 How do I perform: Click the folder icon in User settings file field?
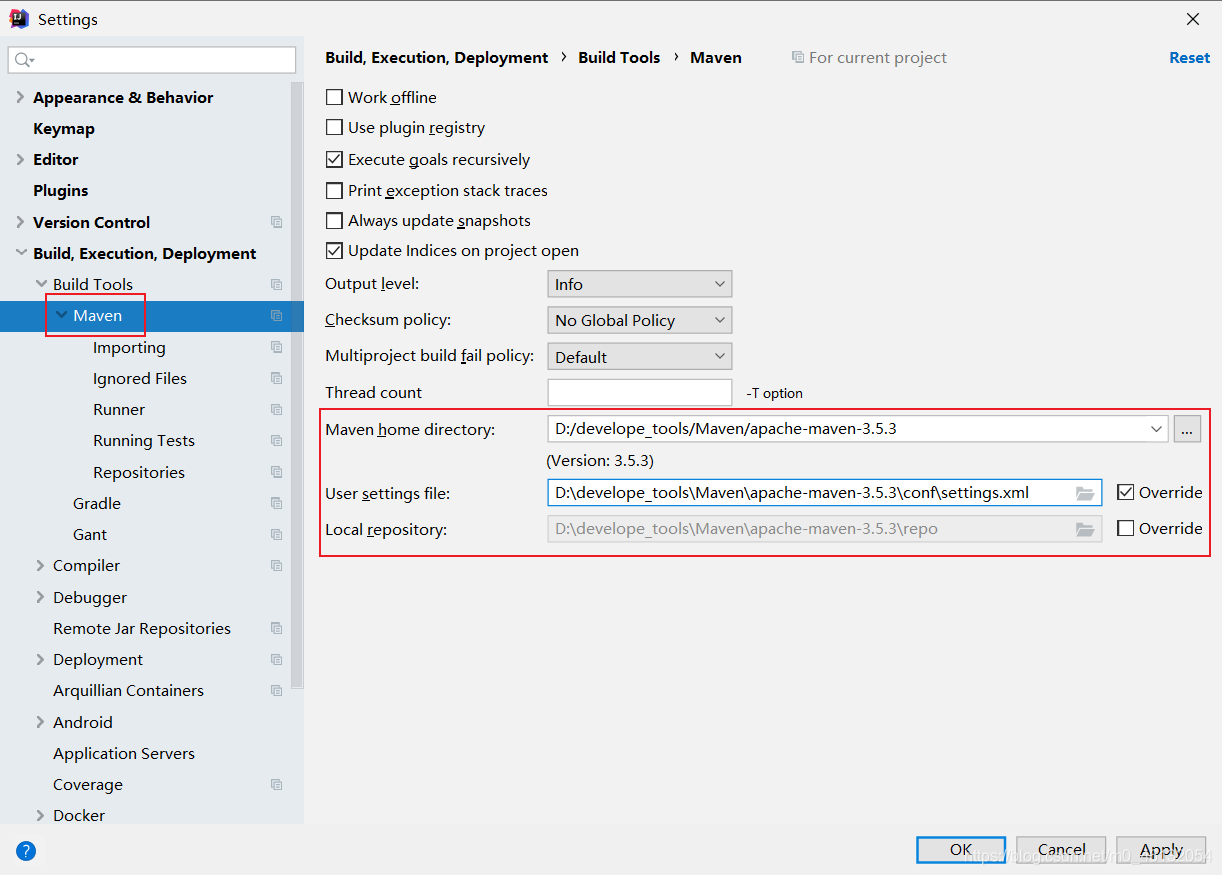[1085, 493]
